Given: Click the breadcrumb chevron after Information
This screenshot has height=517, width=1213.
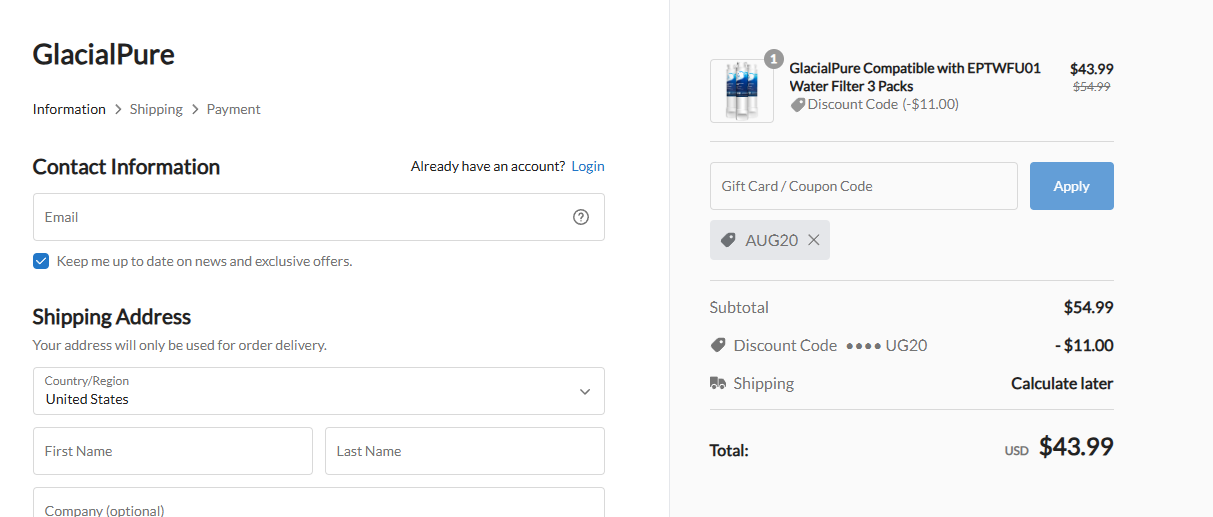Looking at the screenshot, I should pos(118,109).
